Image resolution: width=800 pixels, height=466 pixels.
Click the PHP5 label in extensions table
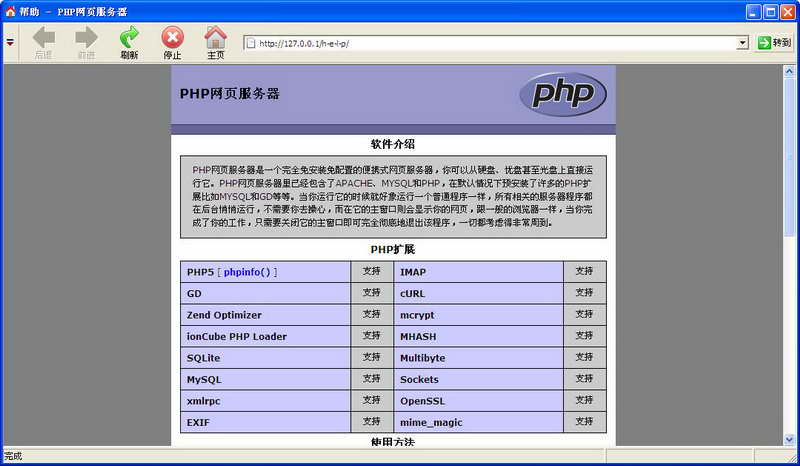click(200, 272)
